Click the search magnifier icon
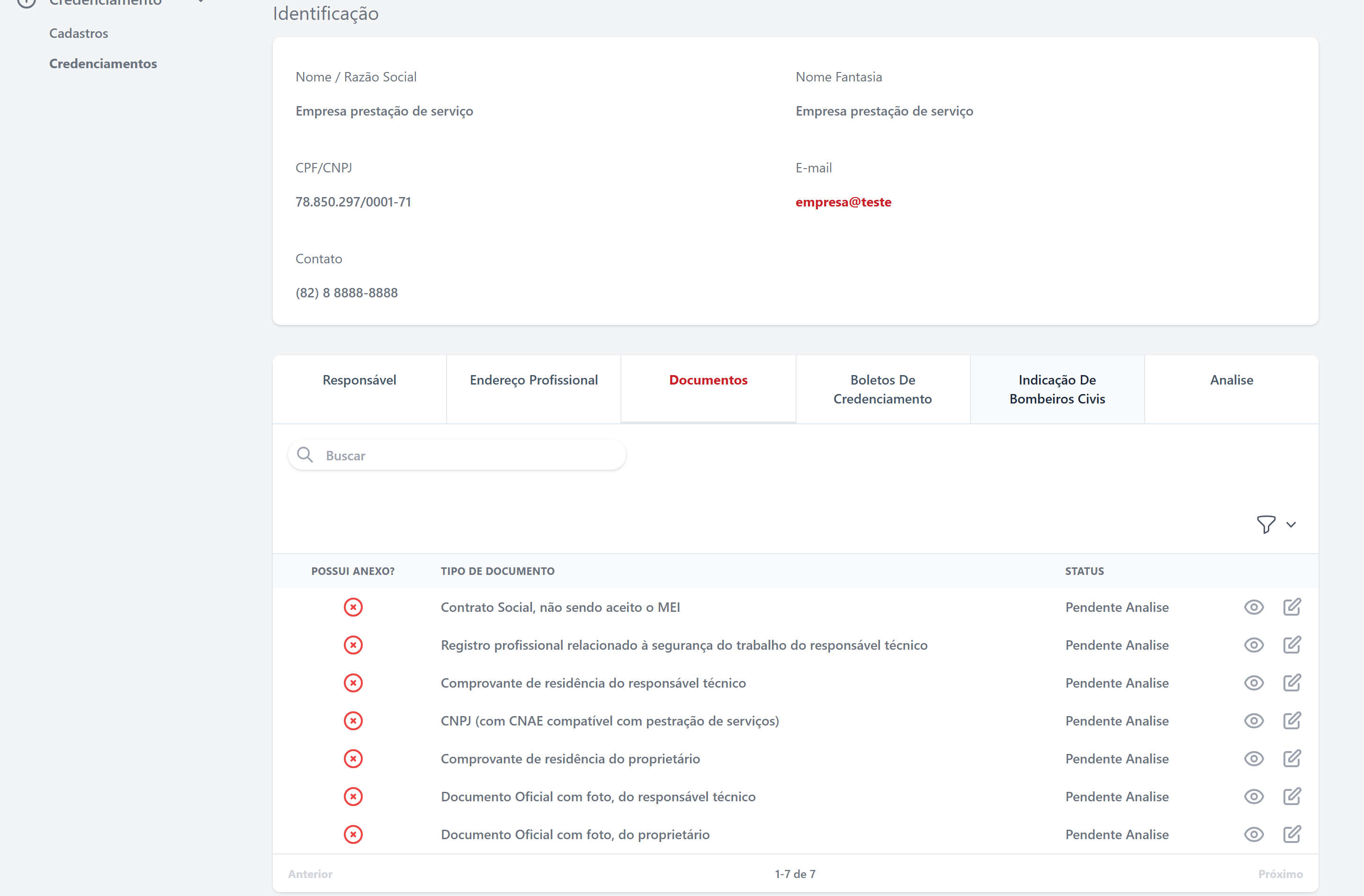The image size is (1364, 896). coord(305,455)
